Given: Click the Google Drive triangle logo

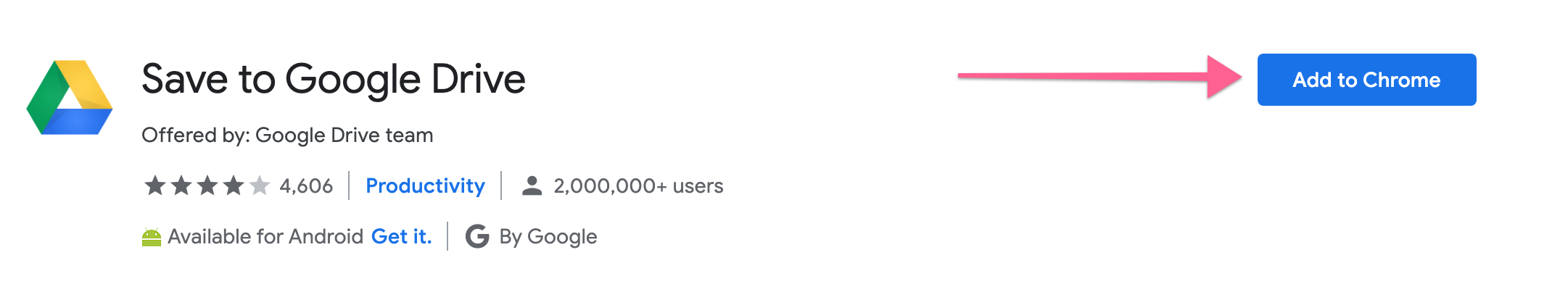Looking at the screenshot, I should 70,97.
